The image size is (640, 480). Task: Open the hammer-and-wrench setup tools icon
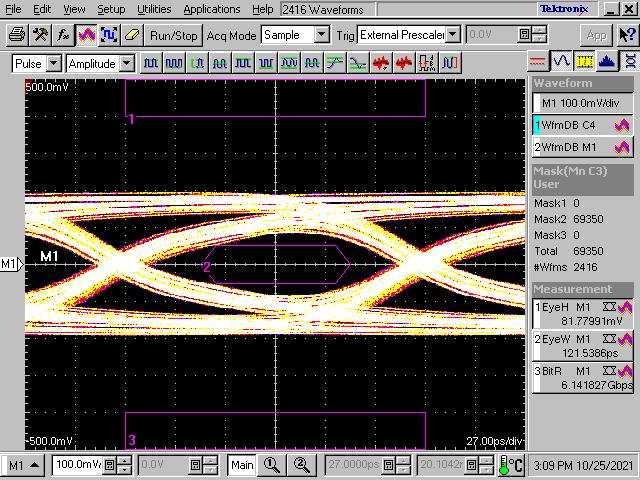click(x=40, y=34)
